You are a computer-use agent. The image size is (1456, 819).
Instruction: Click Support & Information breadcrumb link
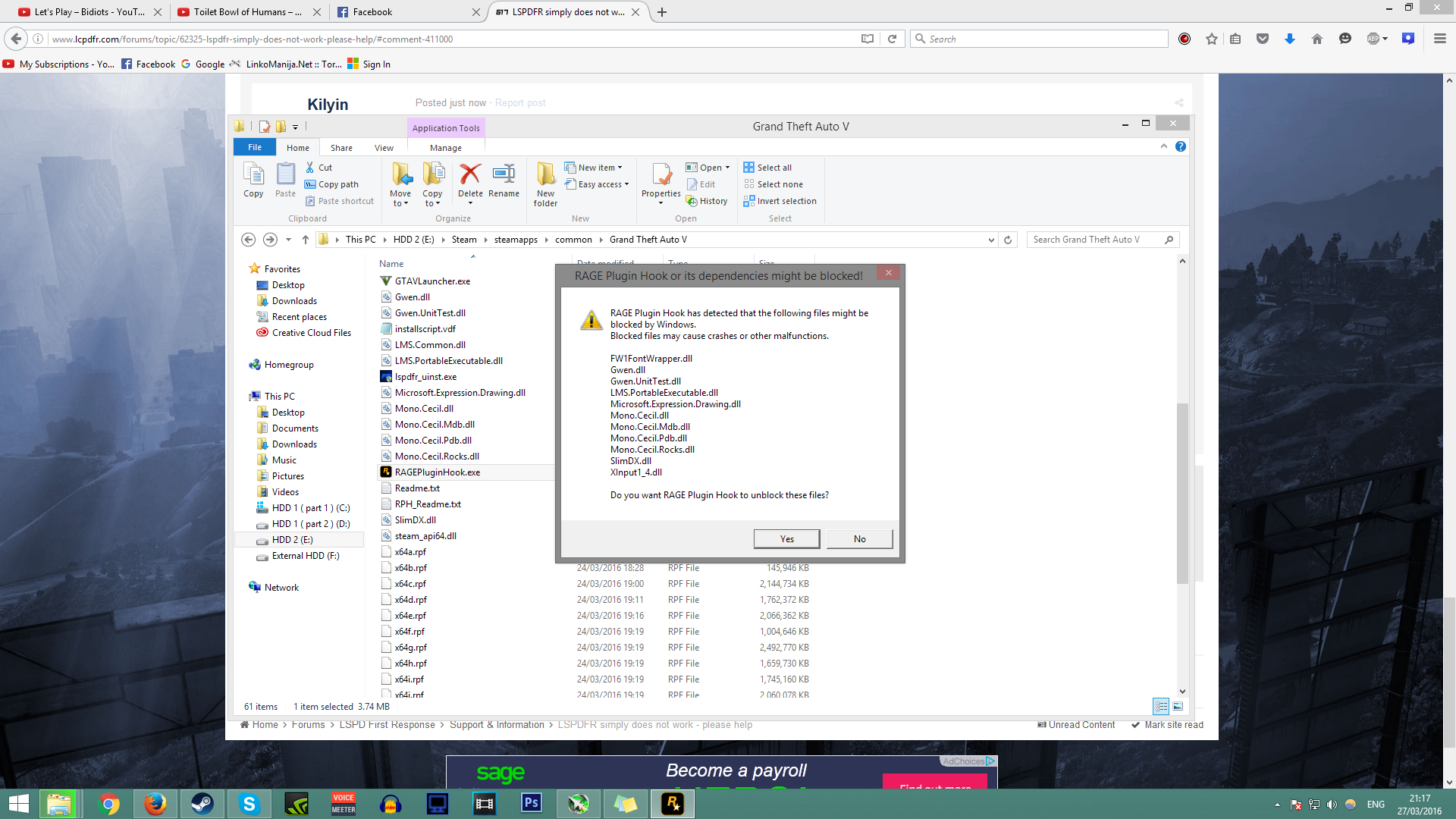pos(497,725)
